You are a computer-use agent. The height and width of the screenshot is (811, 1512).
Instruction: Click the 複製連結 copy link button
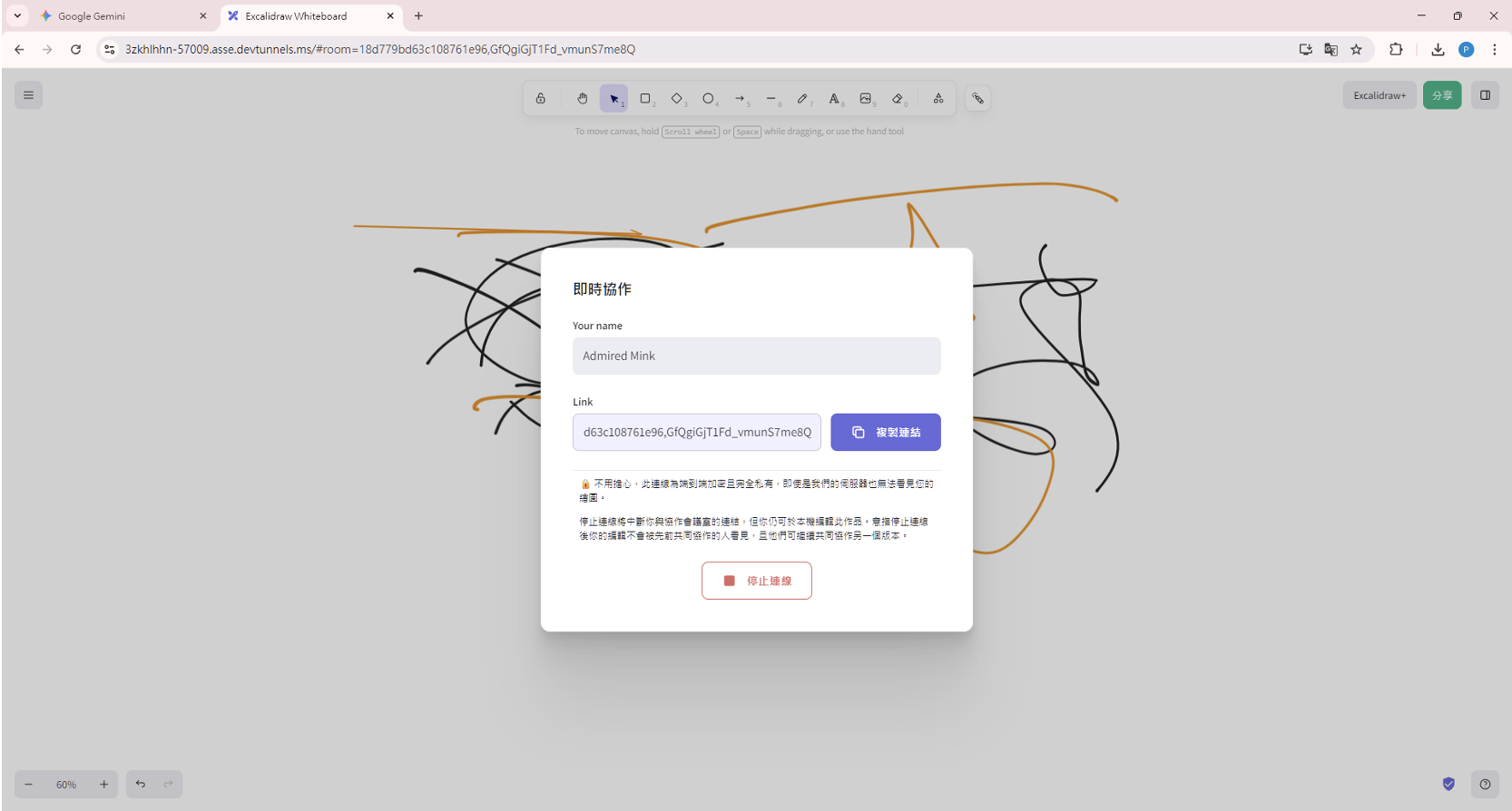click(x=885, y=433)
